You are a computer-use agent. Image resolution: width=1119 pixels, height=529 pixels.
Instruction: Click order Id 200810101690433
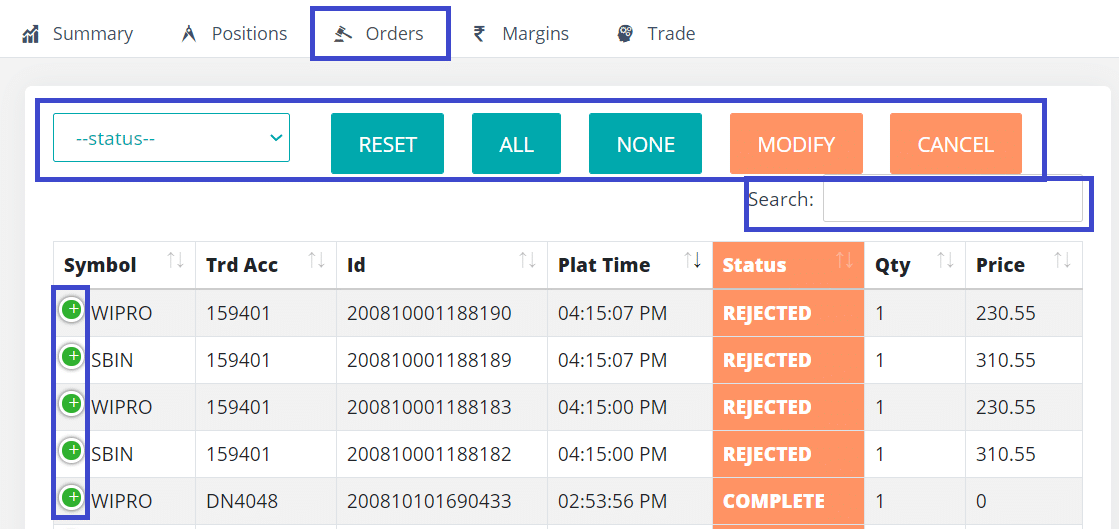click(x=429, y=502)
